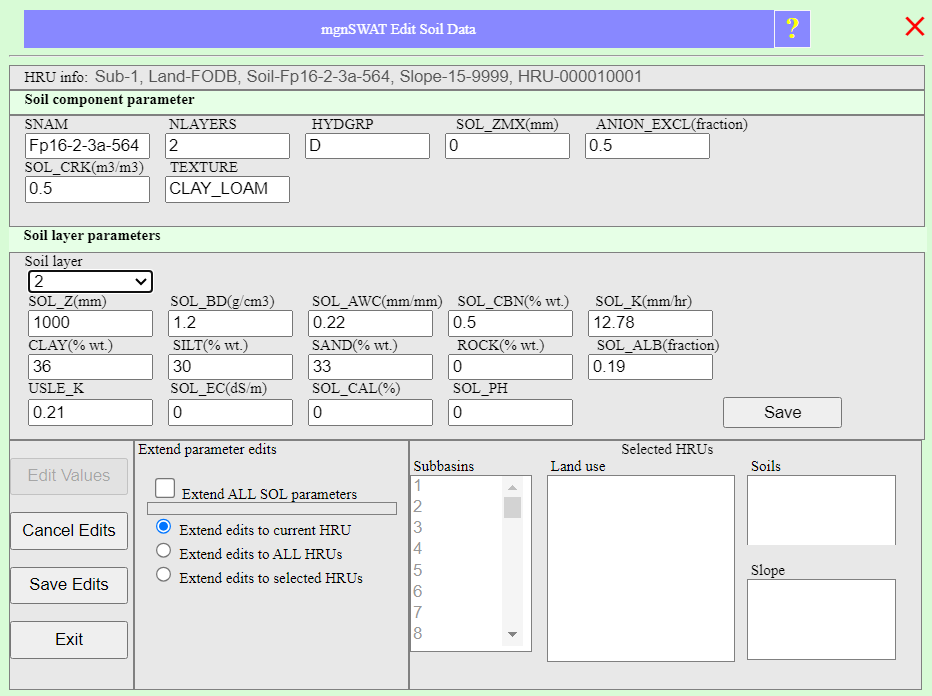Open help via yellow question mark icon
Image resolution: width=932 pixels, height=696 pixels.
point(792,29)
